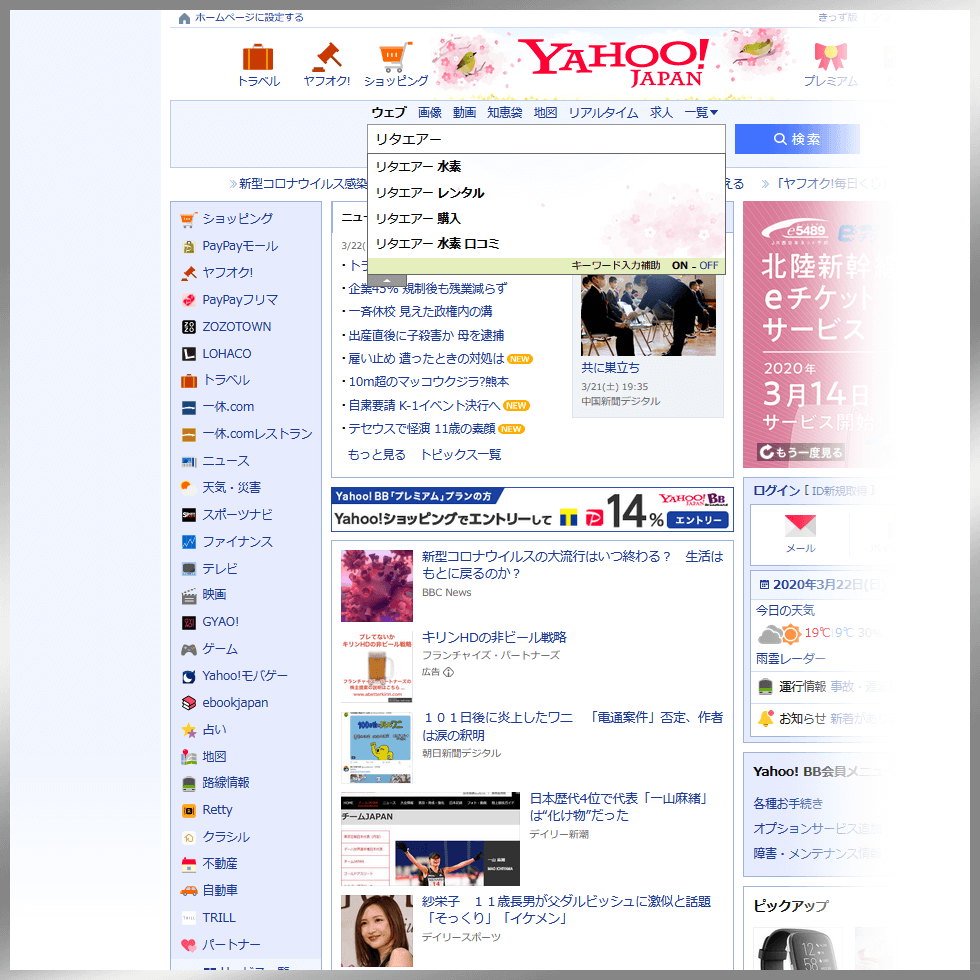This screenshot has height=980, width=980.
Task: Switch to the 求人 search tab
Action: [661, 112]
